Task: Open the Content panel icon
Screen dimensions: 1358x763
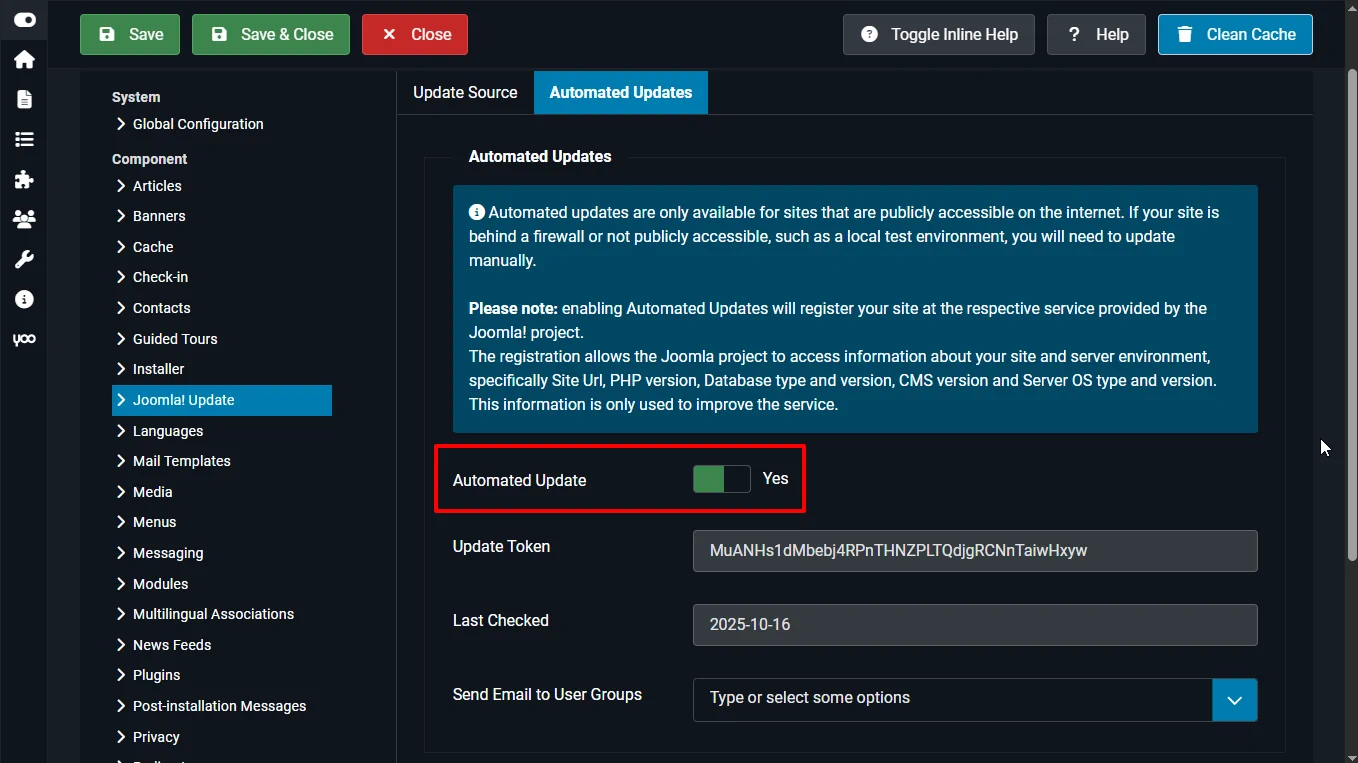Action: 24,99
